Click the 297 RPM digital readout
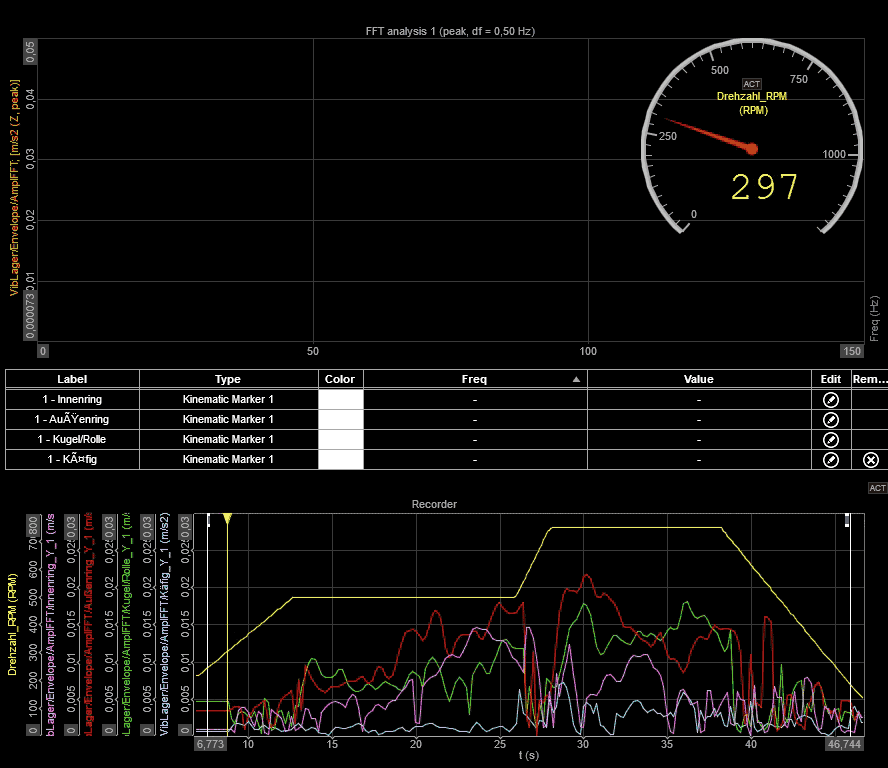The image size is (888, 768). [764, 187]
